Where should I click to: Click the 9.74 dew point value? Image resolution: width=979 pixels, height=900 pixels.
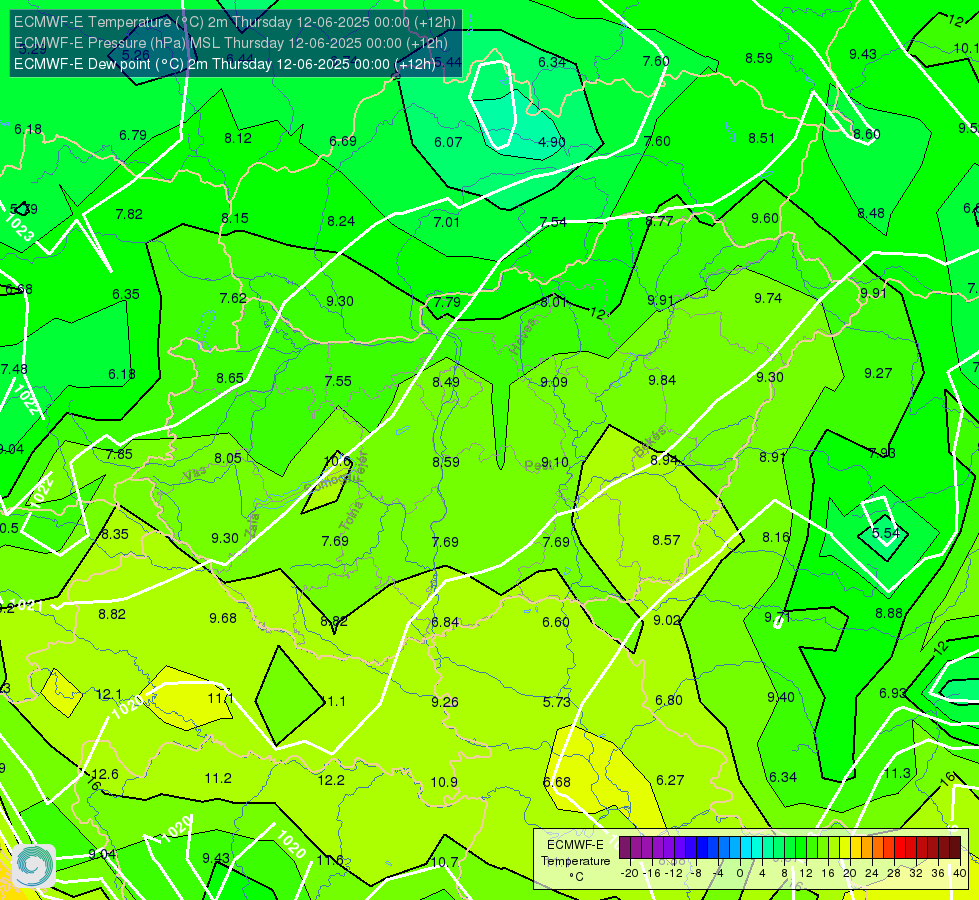tap(768, 299)
